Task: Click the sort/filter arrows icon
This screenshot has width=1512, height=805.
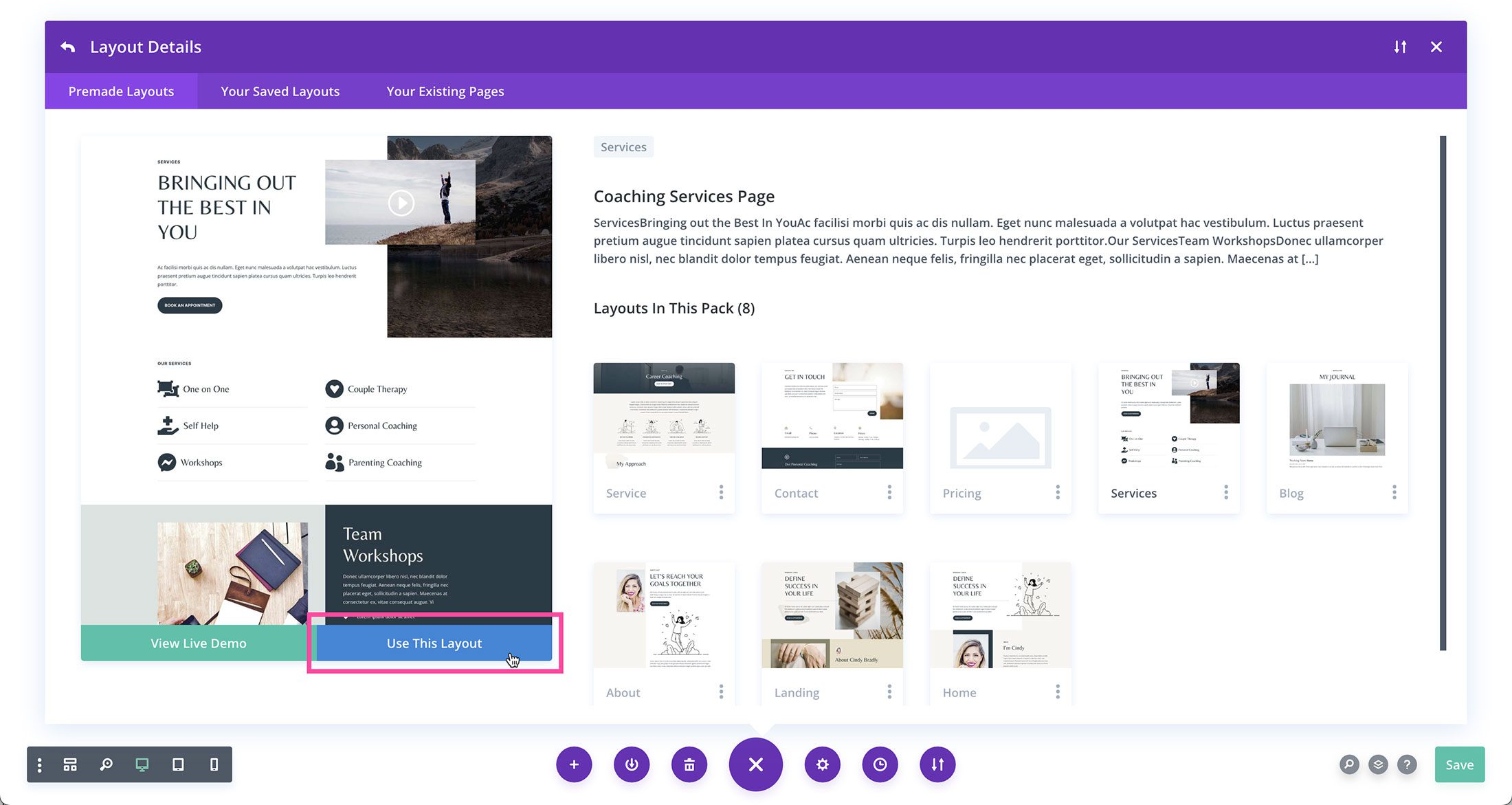Action: (1400, 46)
